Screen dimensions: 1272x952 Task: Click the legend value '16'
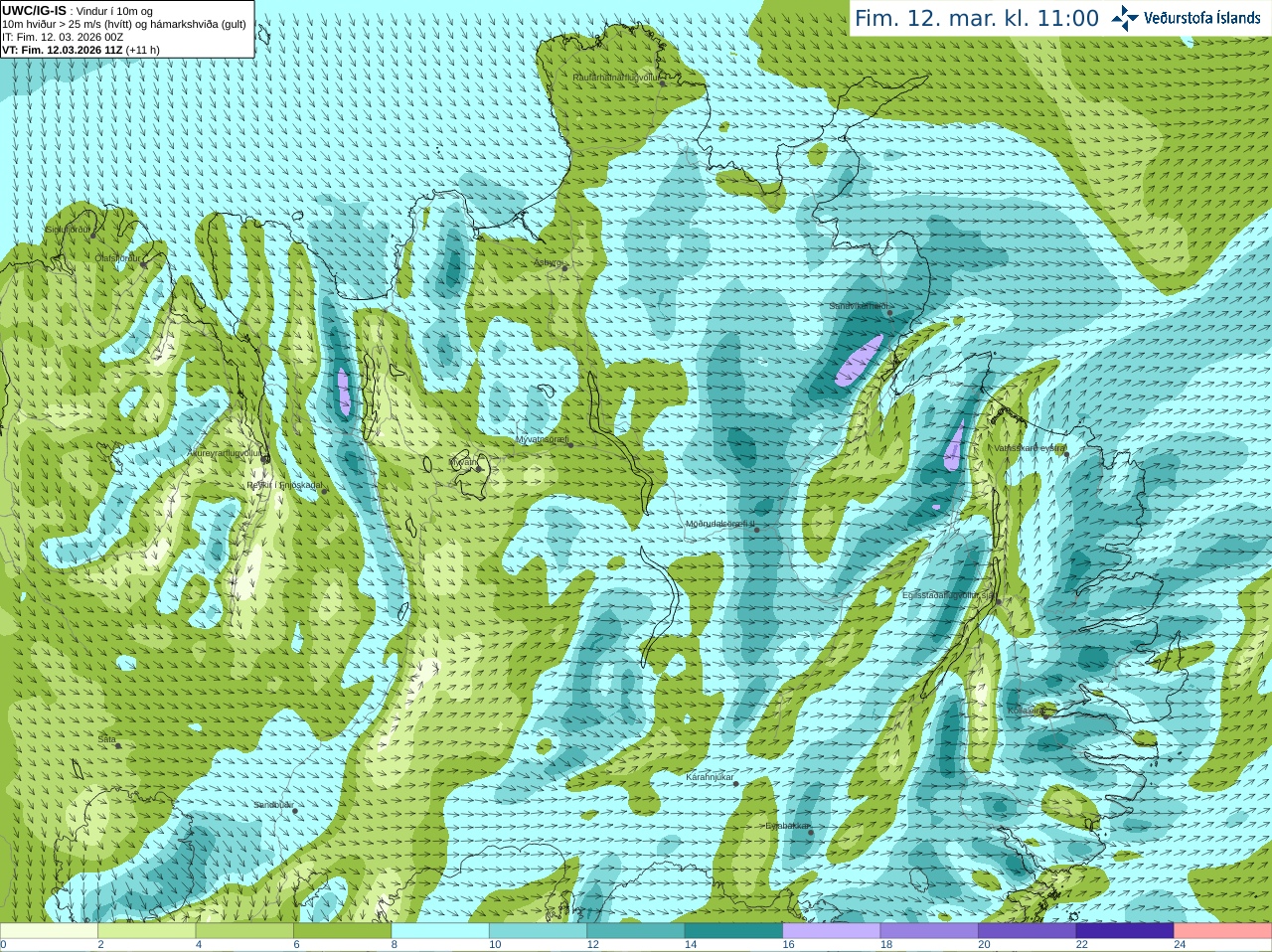click(x=788, y=945)
